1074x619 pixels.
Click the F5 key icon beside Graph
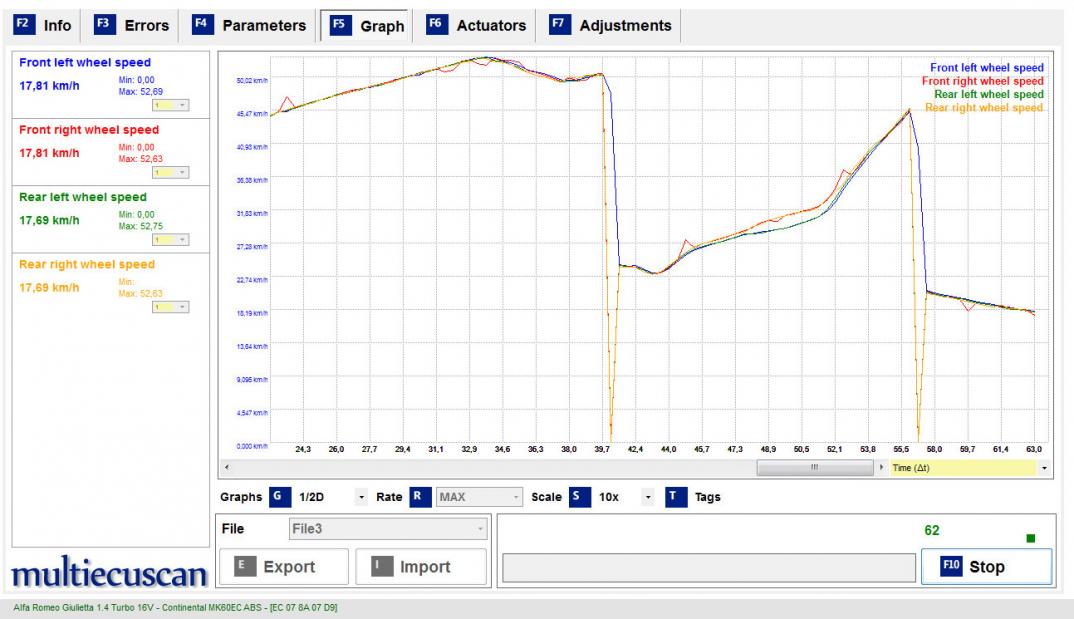coord(340,25)
